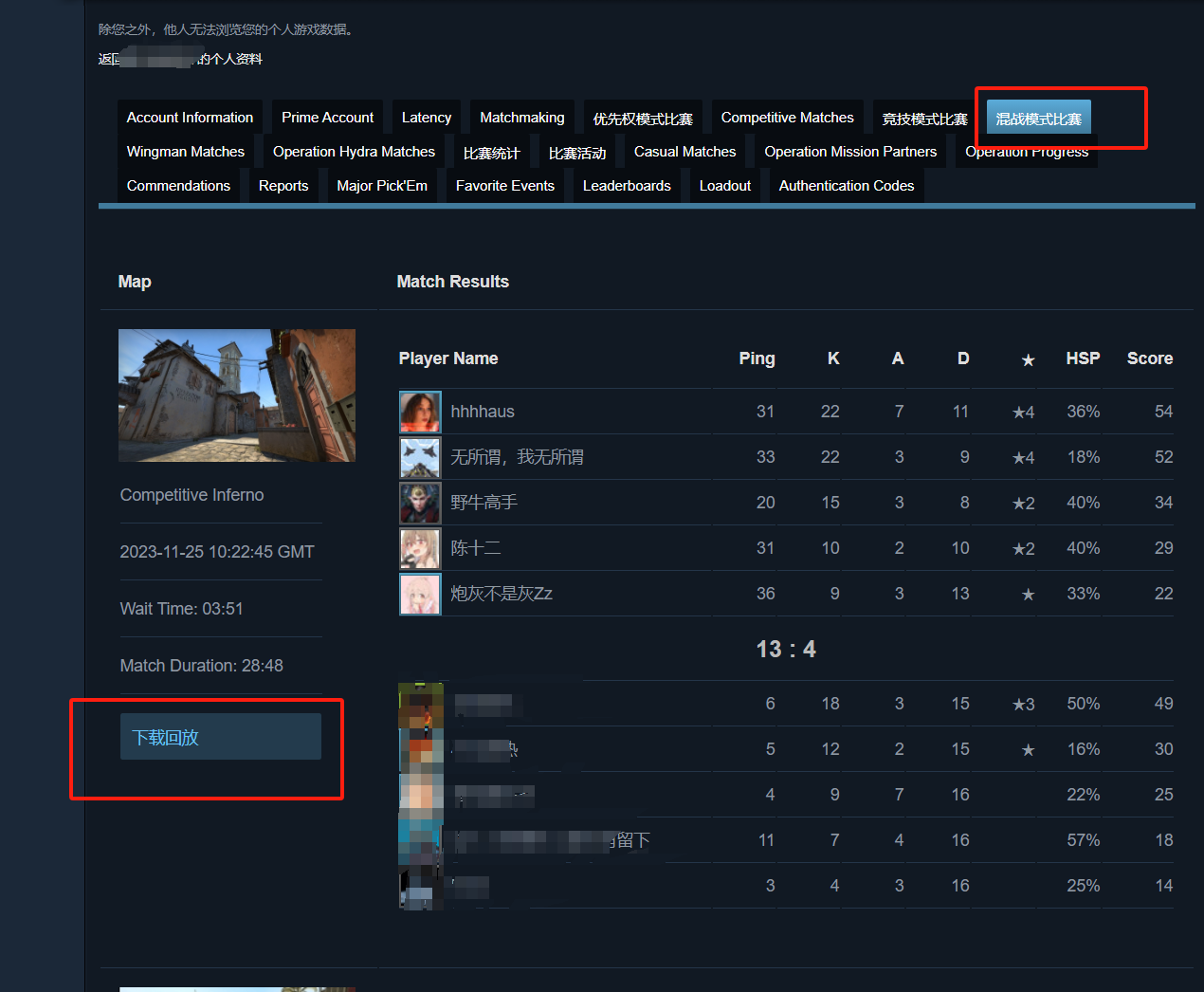This screenshot has height=992, width=1204.
Task: Click Wait Time: 03:51 text
Action: (x=181, y=609)
